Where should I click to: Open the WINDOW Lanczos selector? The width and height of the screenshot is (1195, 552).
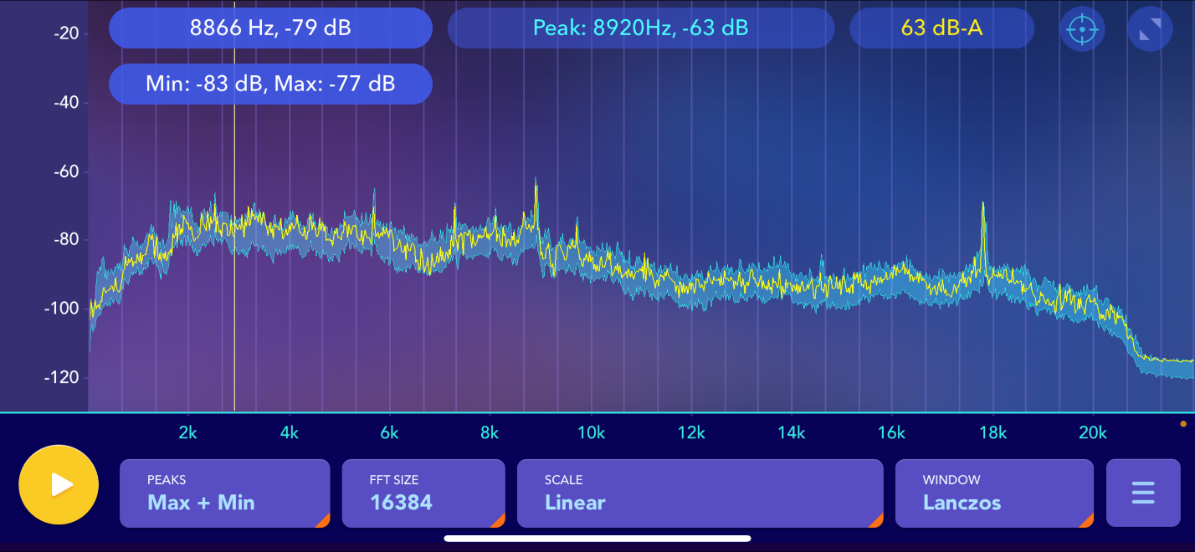(x=994, y=493)
